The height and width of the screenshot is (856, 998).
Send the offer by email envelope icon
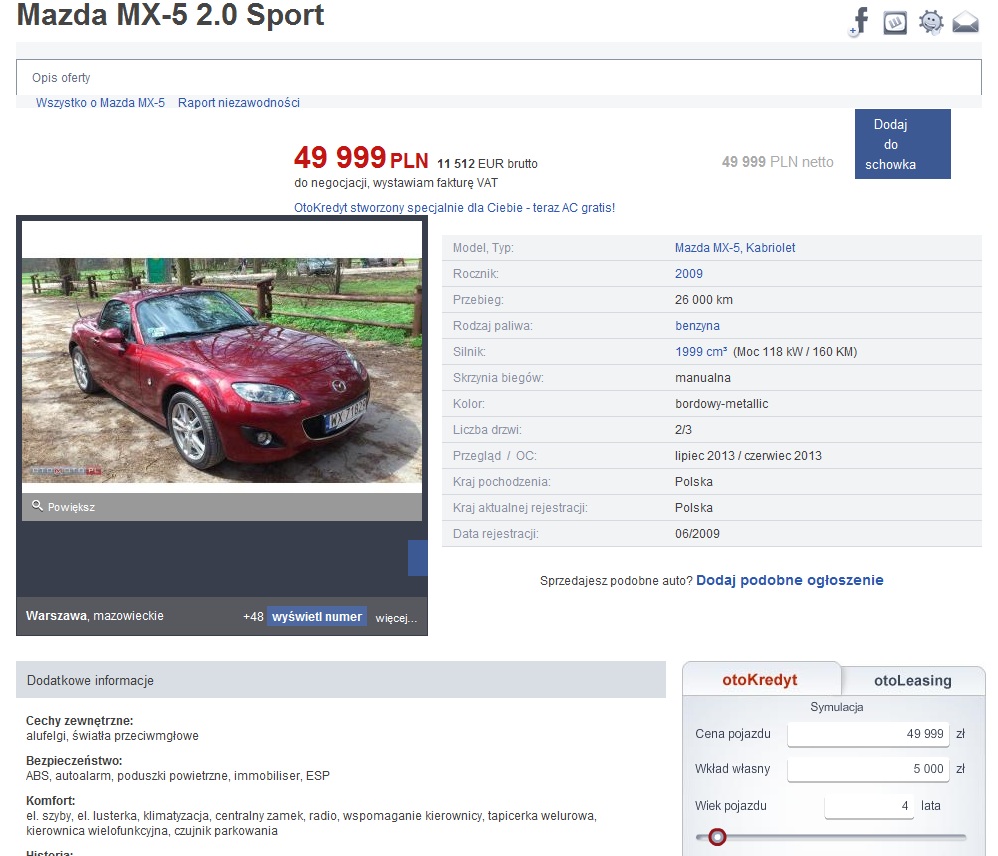coord(965,22)
